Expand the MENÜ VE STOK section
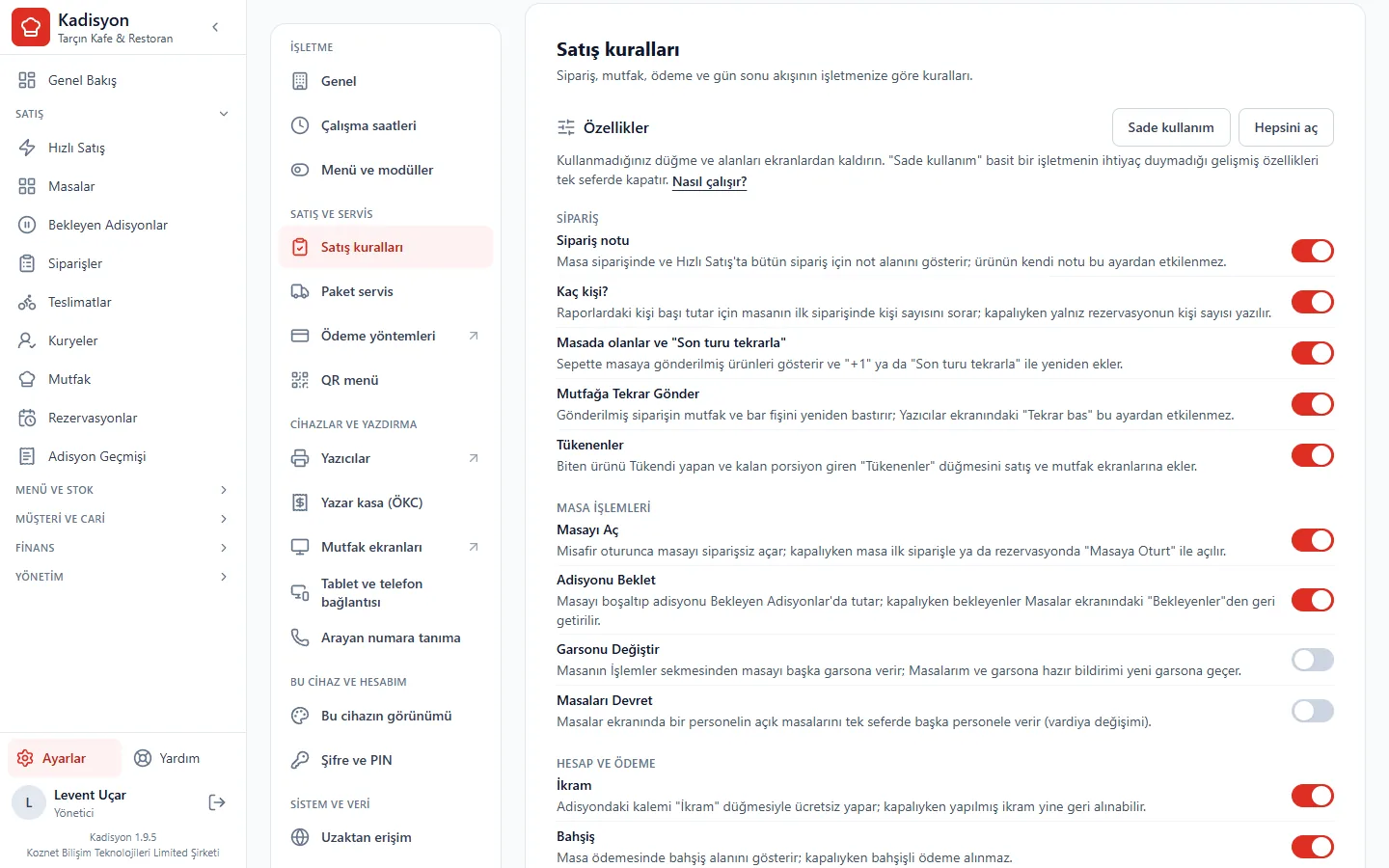Screen dimensions: 1389x868 pos(123,490)
